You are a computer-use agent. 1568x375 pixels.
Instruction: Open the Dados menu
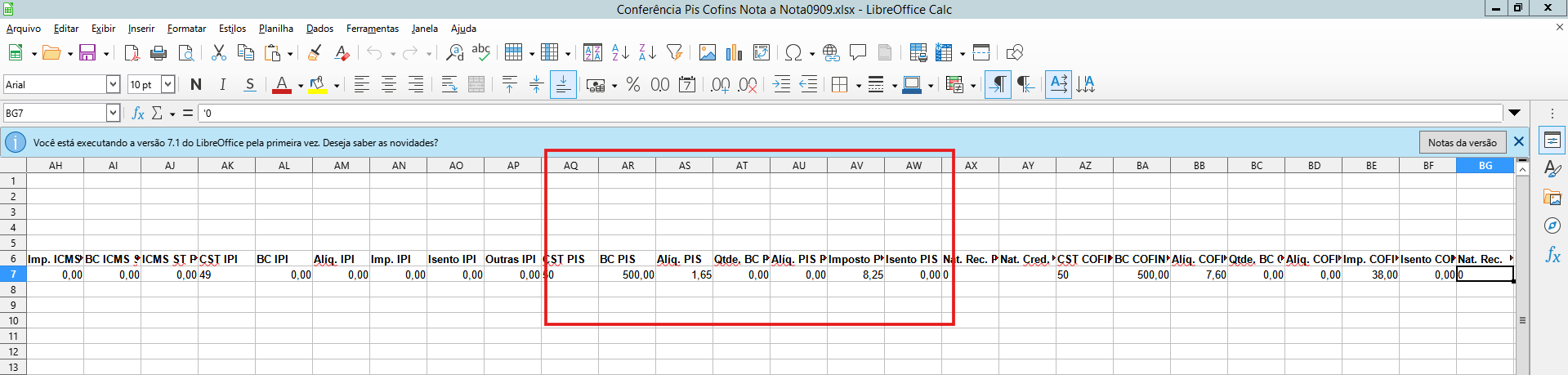tap(319, 29)
